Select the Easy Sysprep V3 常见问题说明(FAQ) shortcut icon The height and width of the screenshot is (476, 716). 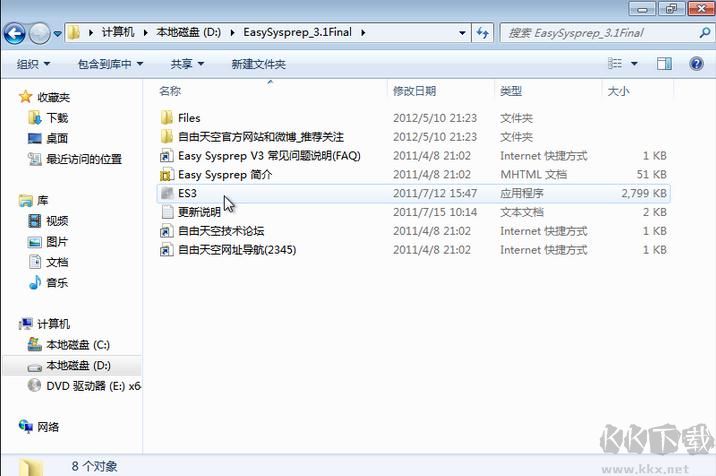(167, 156)
